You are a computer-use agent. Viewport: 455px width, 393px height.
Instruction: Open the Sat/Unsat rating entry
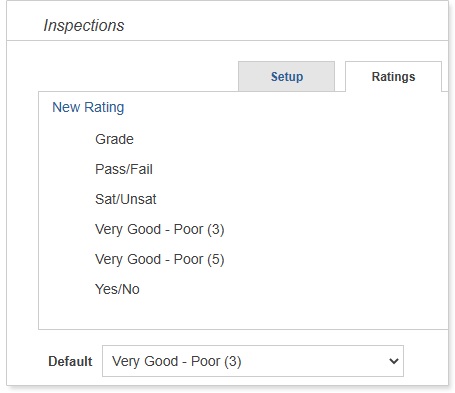pyautogui.click(x=126, y=199)
